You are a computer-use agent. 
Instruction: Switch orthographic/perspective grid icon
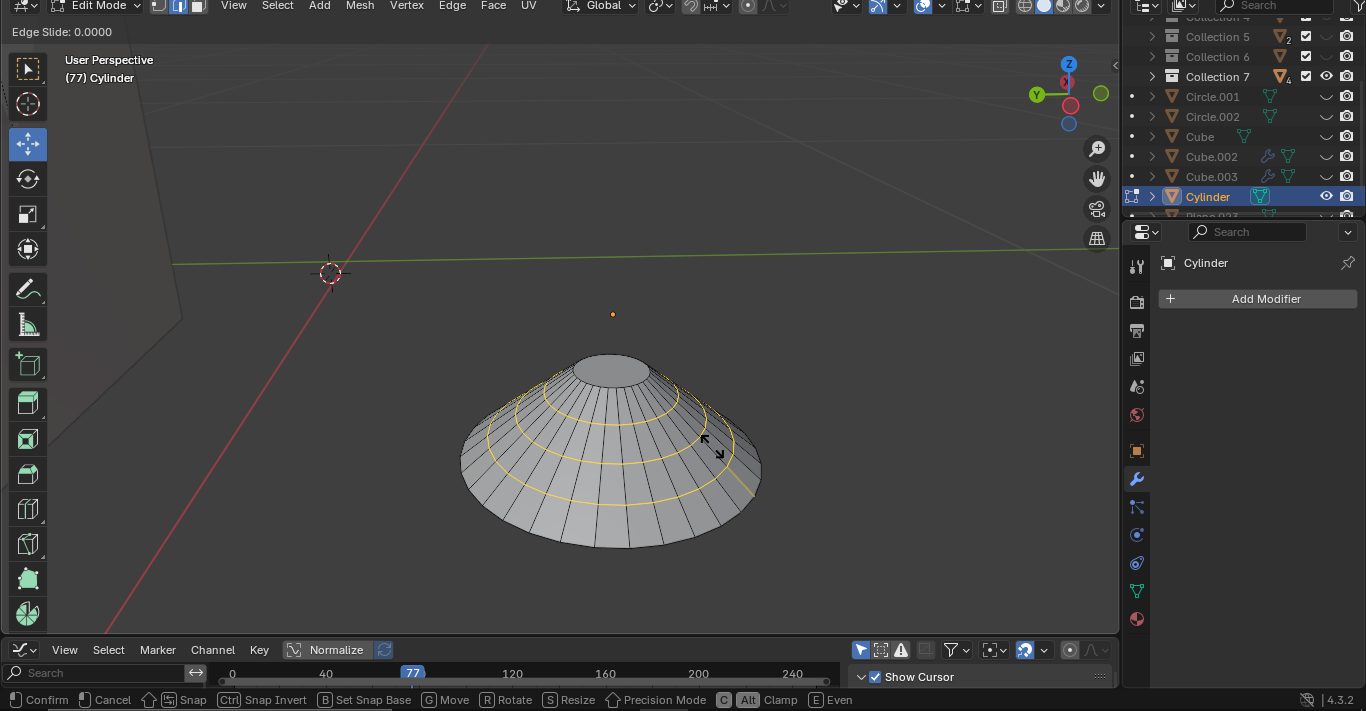(x=1097, y=239)
